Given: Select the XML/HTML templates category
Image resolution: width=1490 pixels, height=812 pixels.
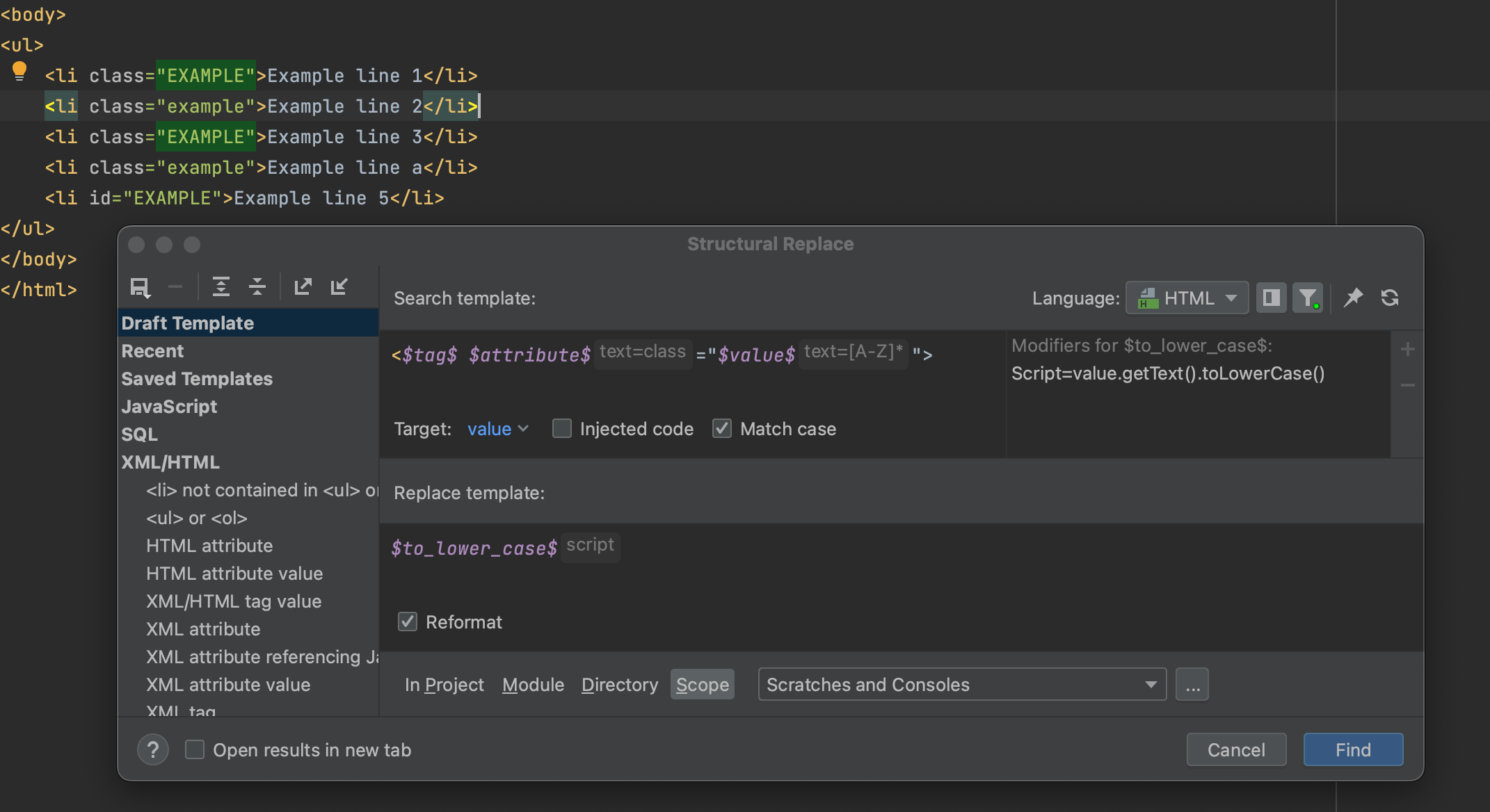Looking at the screenshot, I should pyautogui.click(x=248, y=462).
